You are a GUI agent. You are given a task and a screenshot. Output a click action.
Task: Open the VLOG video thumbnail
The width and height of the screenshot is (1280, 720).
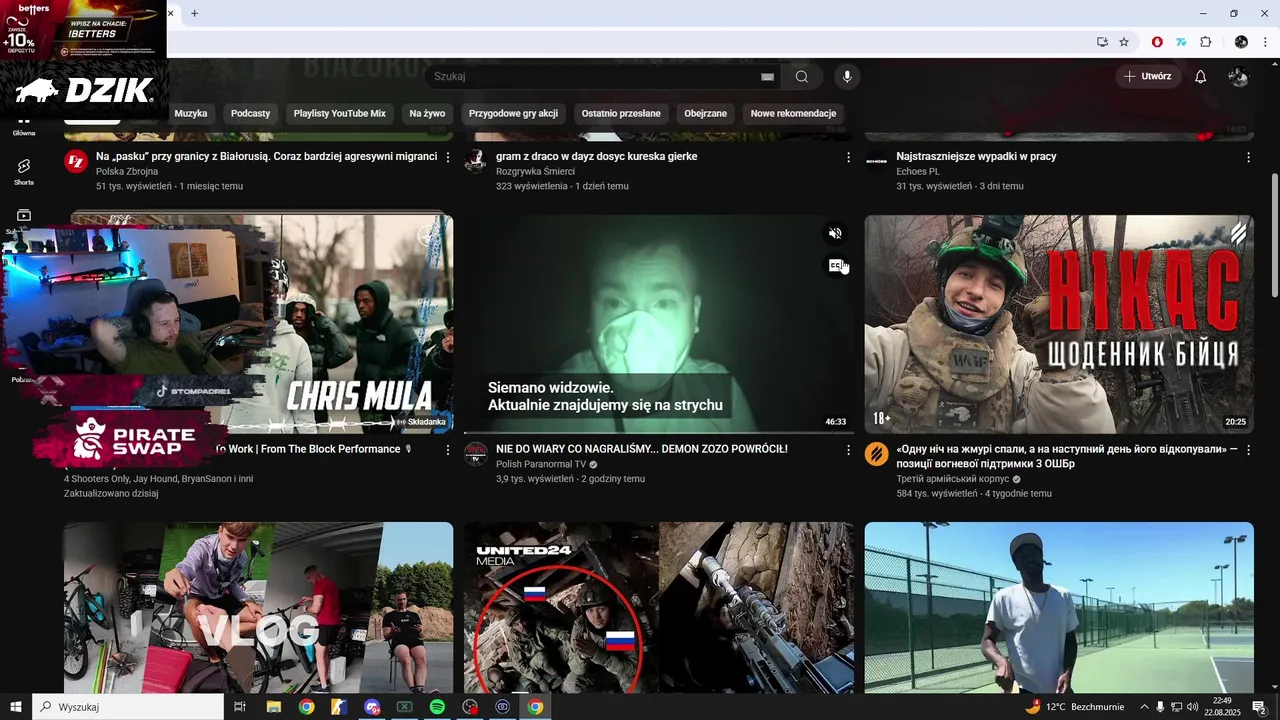pyautogui.click(x=259, y=607)
